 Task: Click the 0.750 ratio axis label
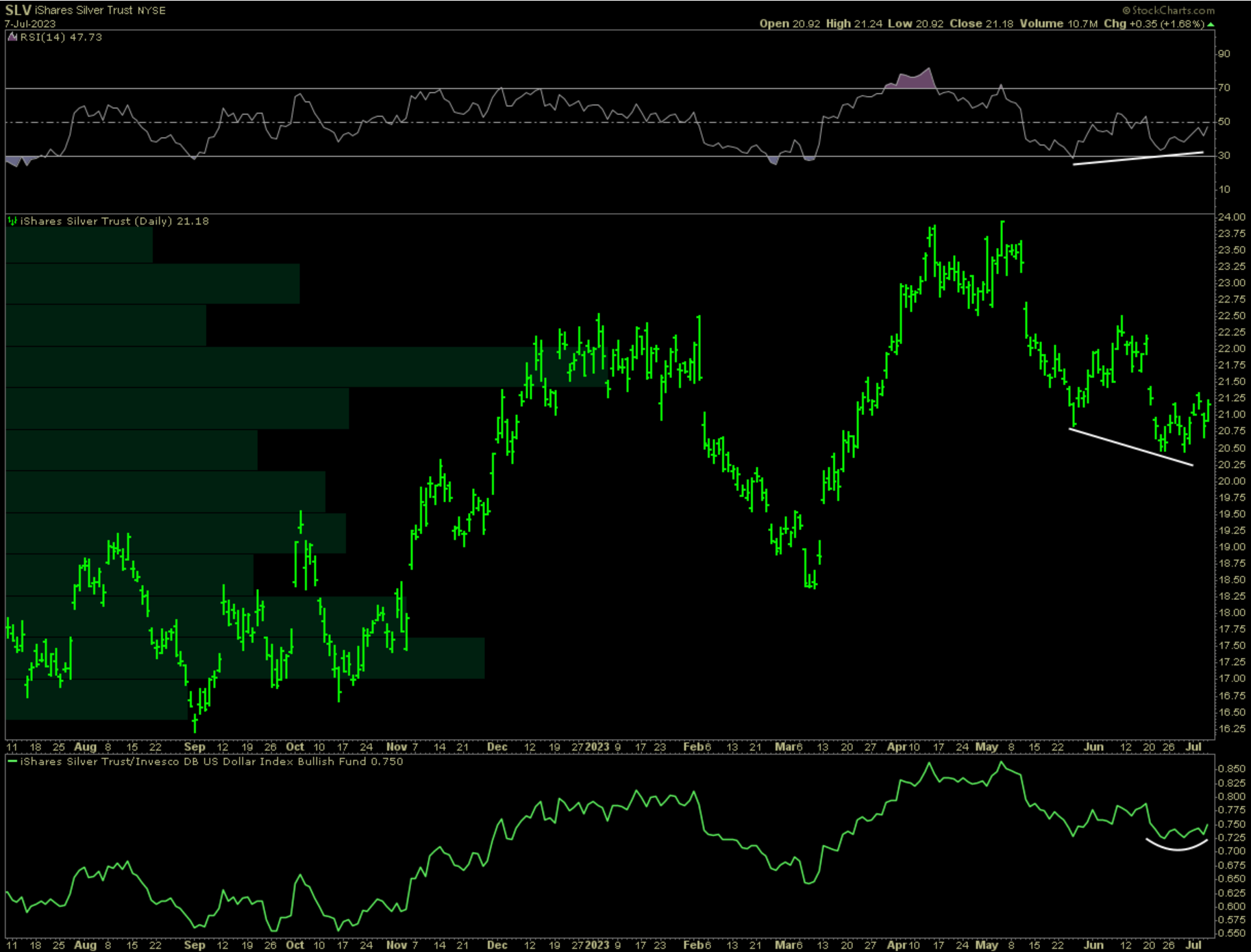pos(1232,824)
